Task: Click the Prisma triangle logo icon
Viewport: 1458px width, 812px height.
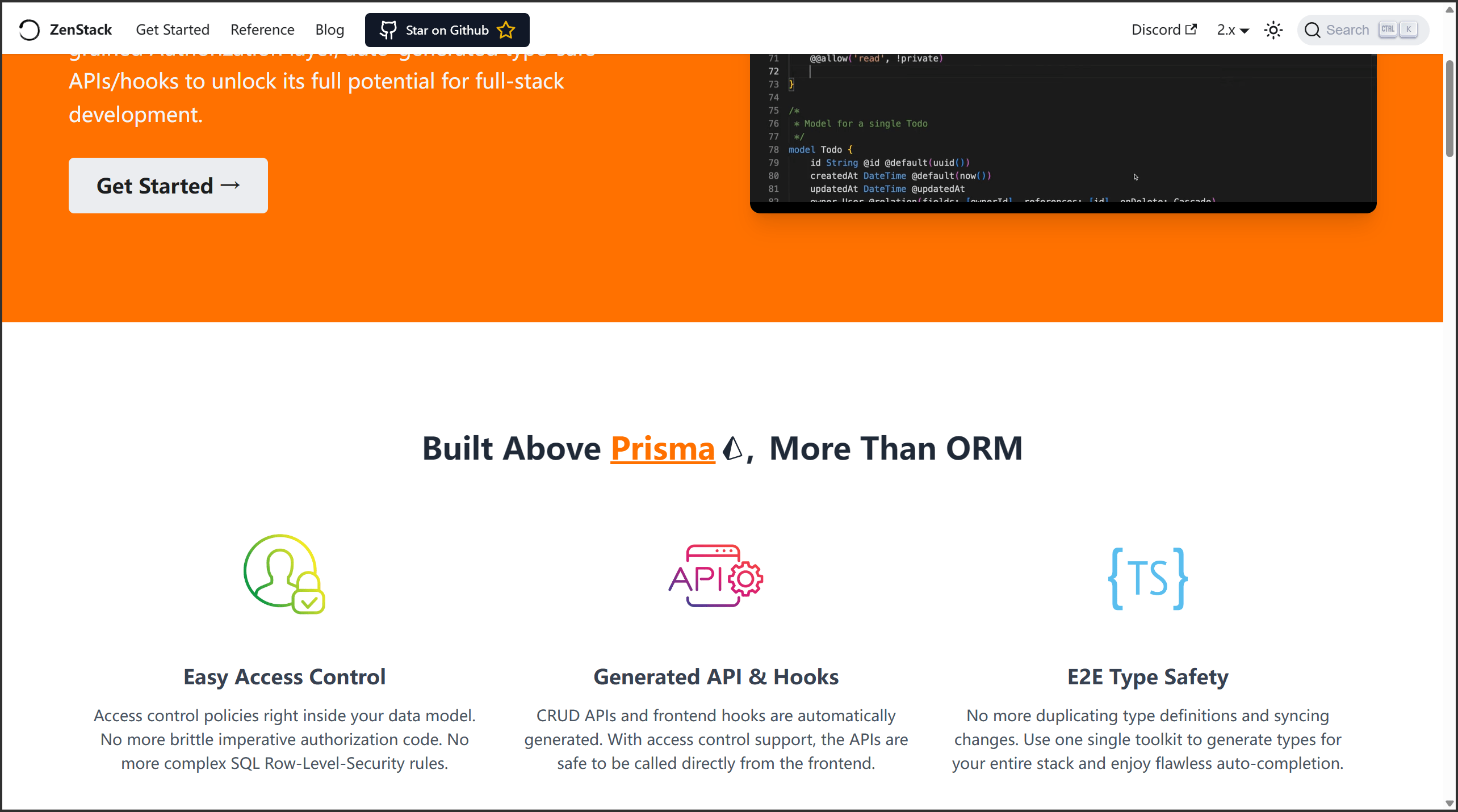Action: pyautogui.click(x=732, y=449)
